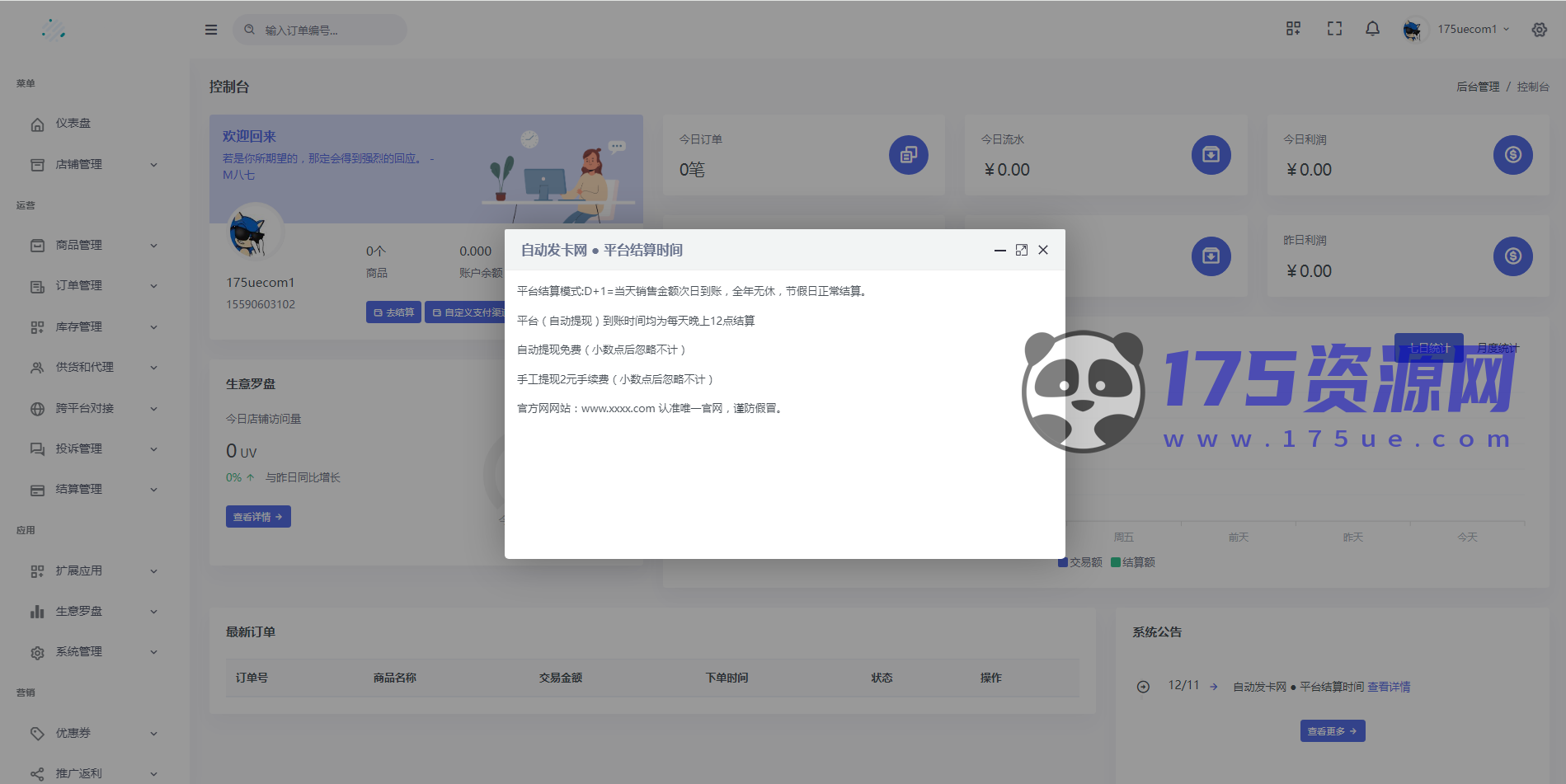Click the 商品管理 sidebar icon
The width and height of the screenshot is (1566, 784).
(x=37, y=246)
